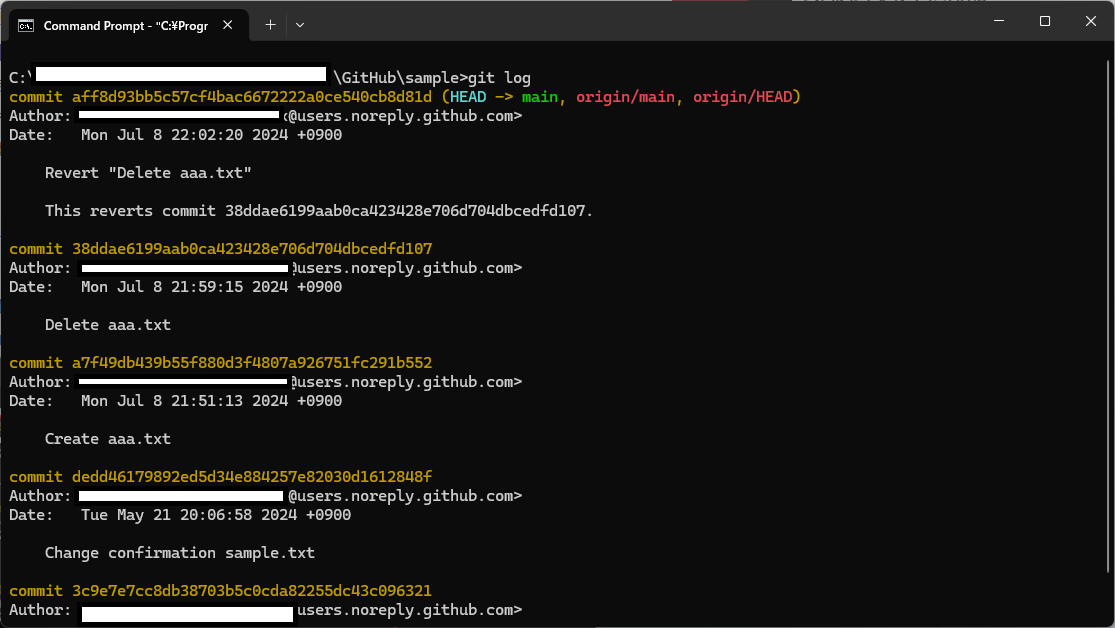This screenshot has width=1115, height=628.
Task: Click the commit hash 3c9e7e7cc8db38703b5c
Action: 252,591
